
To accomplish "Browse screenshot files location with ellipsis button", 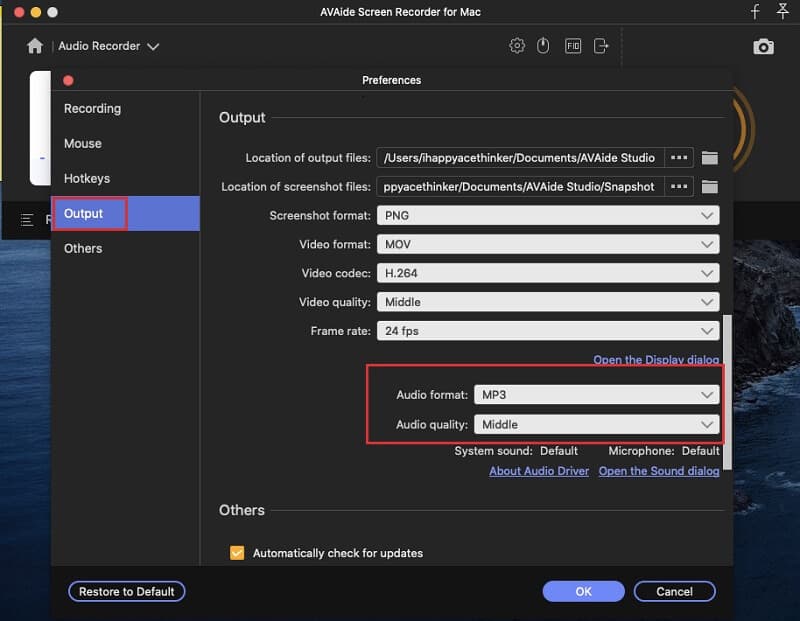I will [x=679, y=186].
